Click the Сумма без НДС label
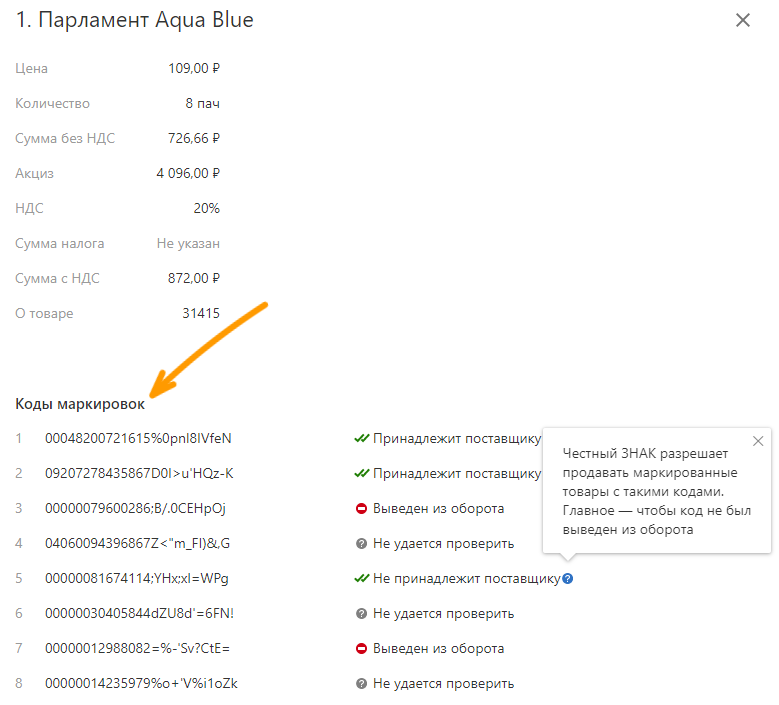 tap(65, 138)
